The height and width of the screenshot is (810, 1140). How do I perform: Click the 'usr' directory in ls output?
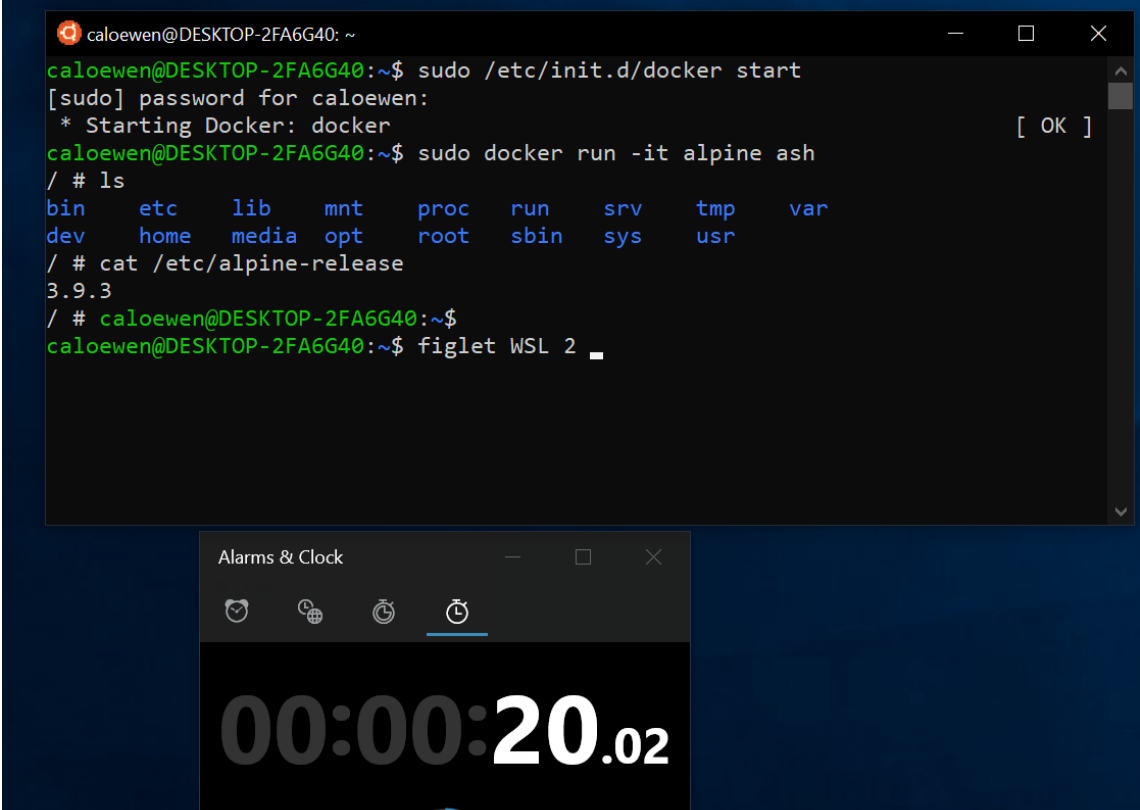coord(715,236)
